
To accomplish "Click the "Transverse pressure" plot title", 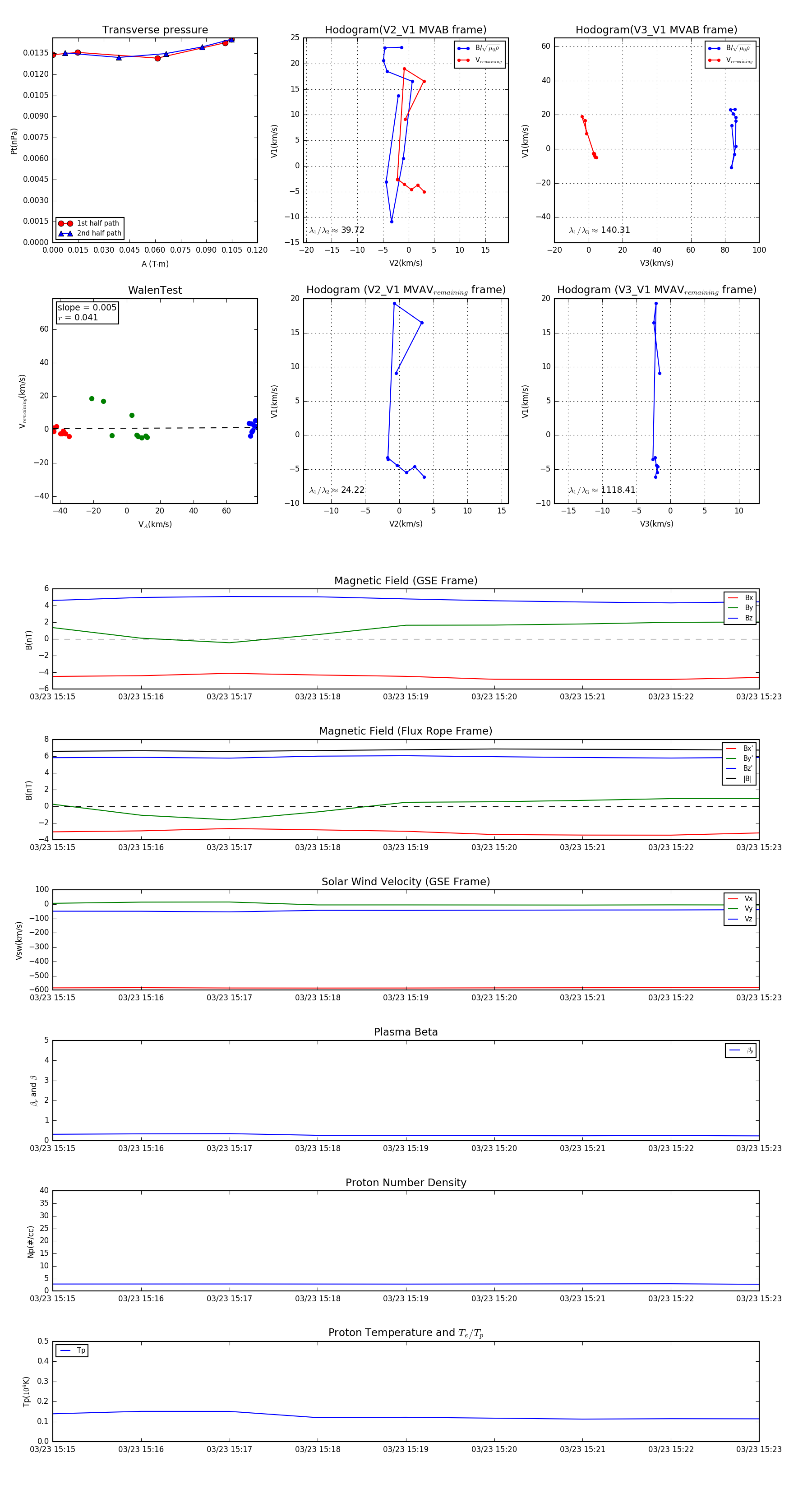I will pos(155,30).
